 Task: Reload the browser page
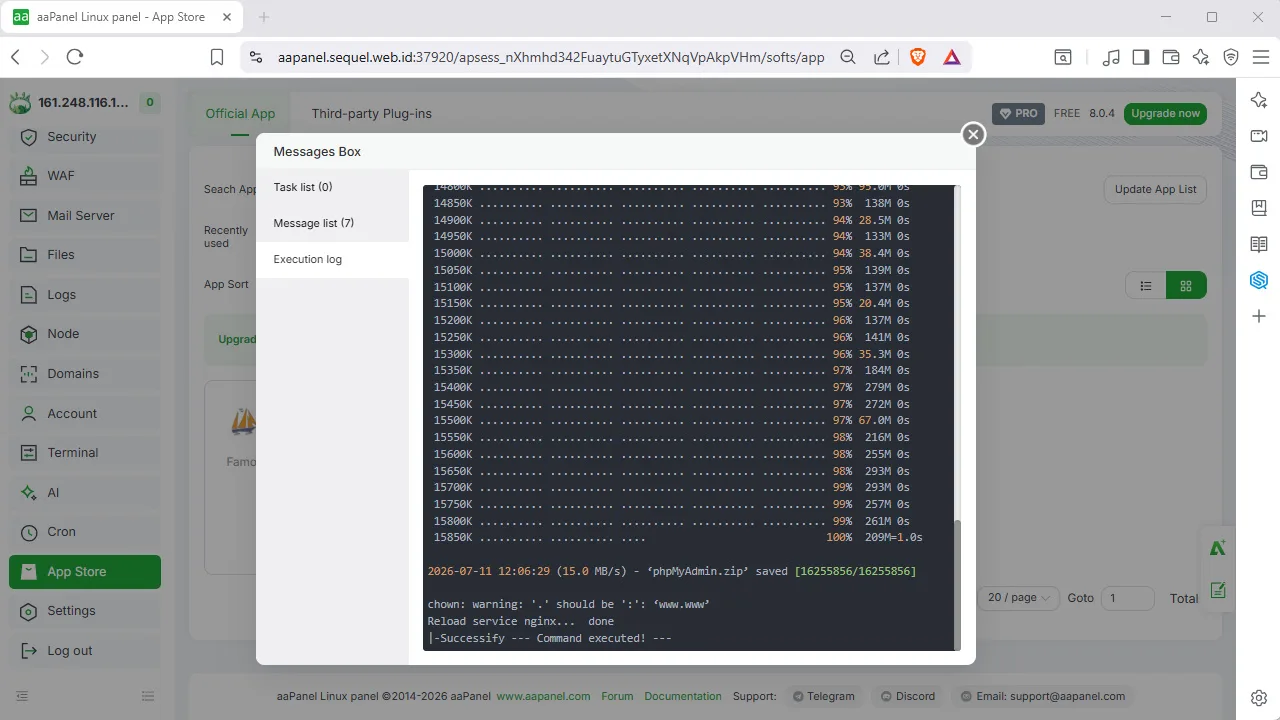tap(74, 57)
